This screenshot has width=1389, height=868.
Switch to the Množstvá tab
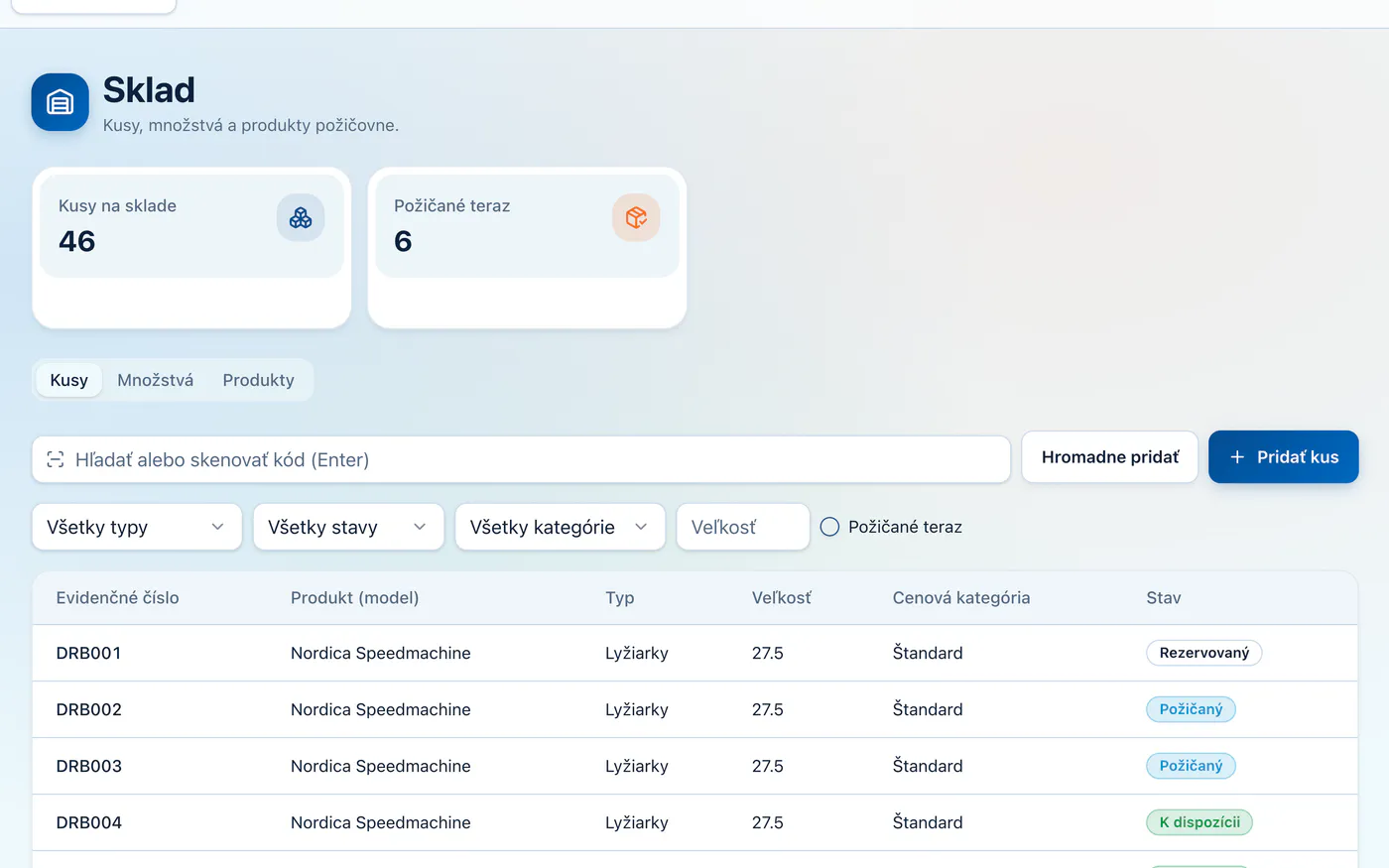(156, 380)
